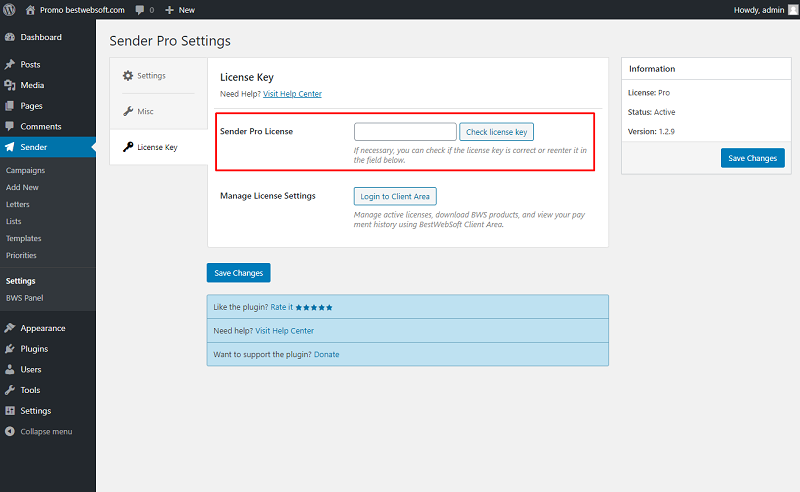Click the Dashboard gauge icon

pyautogui.click(x=10, y=37)
